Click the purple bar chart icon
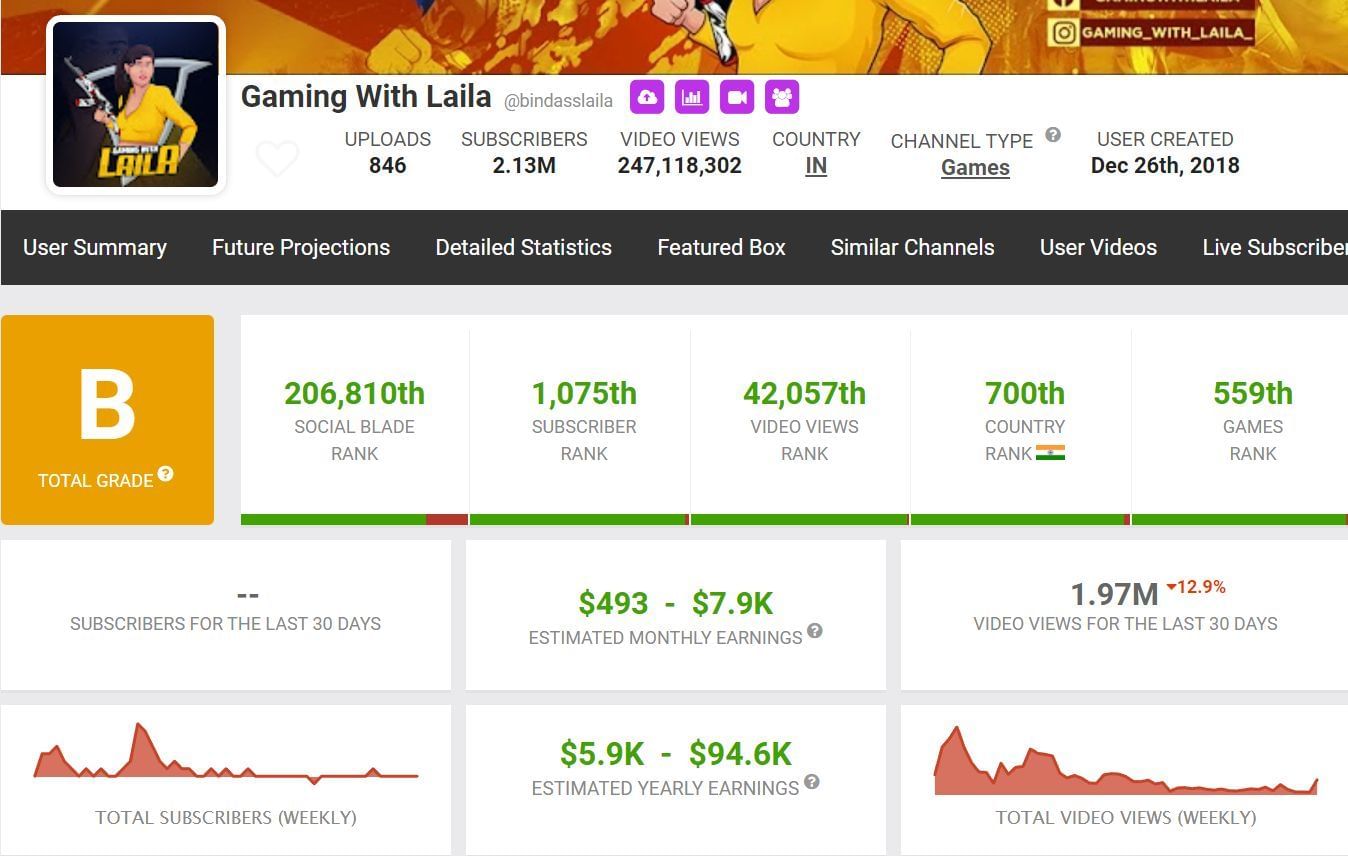 tap(692, 97)
